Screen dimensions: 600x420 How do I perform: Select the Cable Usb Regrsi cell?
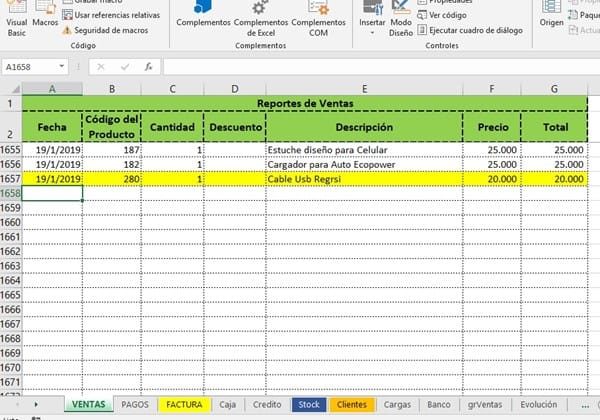pos(364,179)
